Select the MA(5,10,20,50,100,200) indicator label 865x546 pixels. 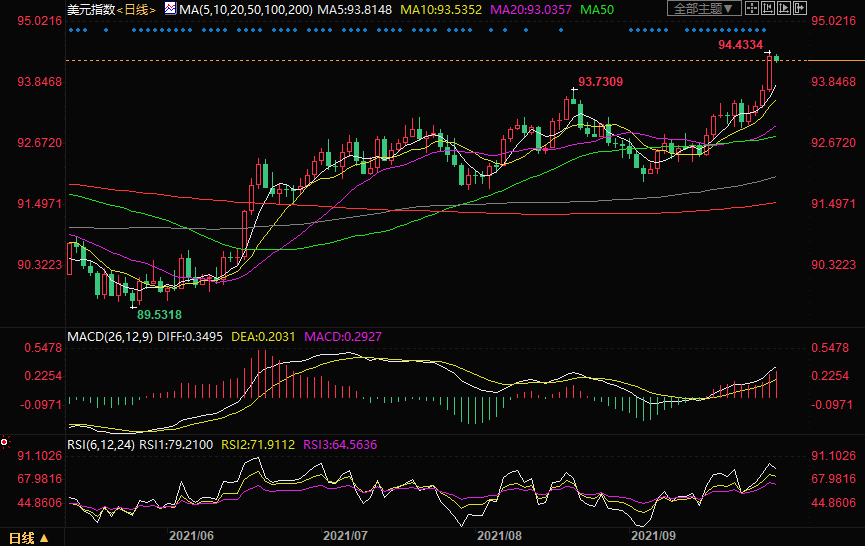(x=238, y=9)
